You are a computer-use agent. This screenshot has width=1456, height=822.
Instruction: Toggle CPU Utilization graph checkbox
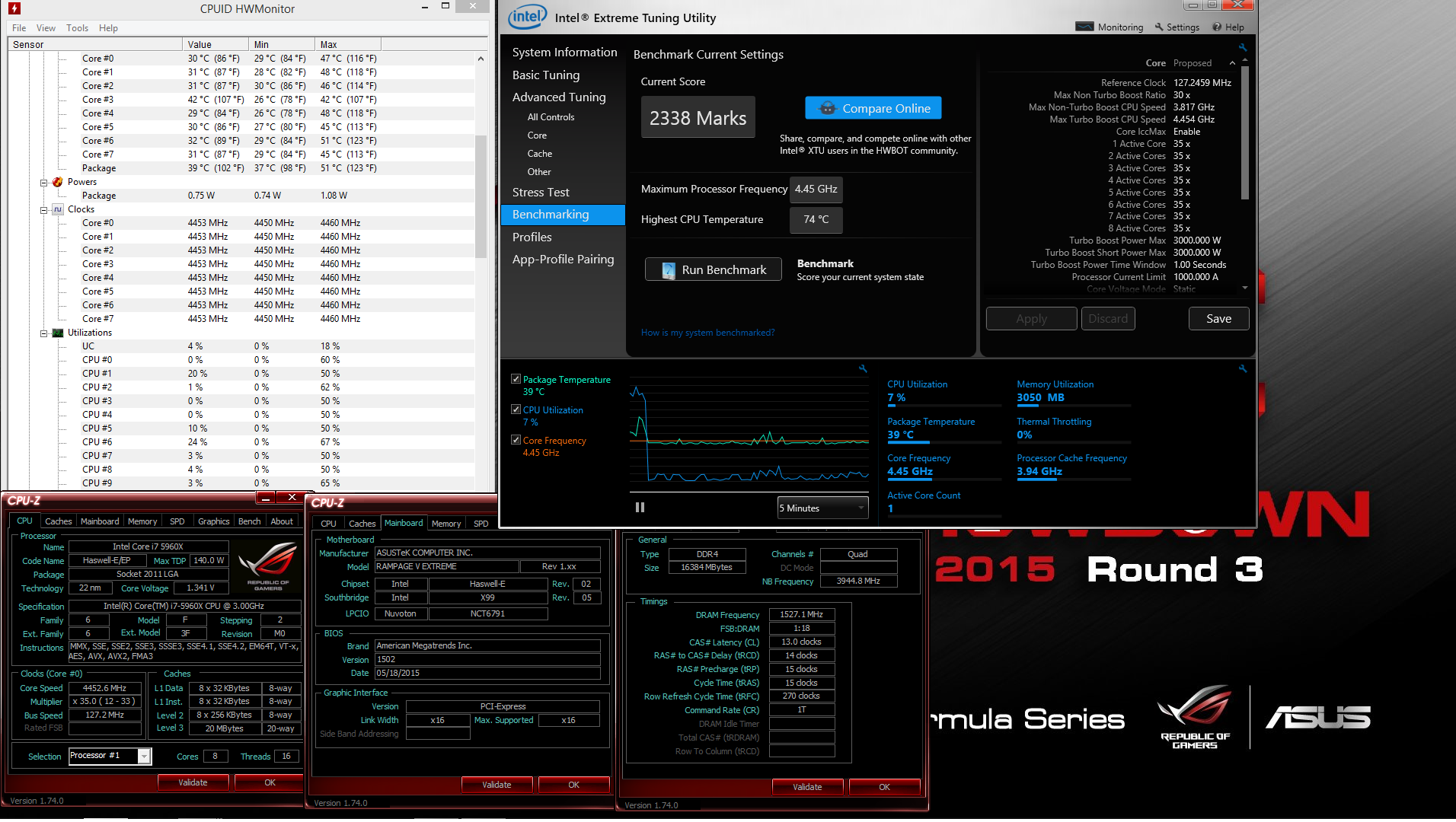(516, 409)
